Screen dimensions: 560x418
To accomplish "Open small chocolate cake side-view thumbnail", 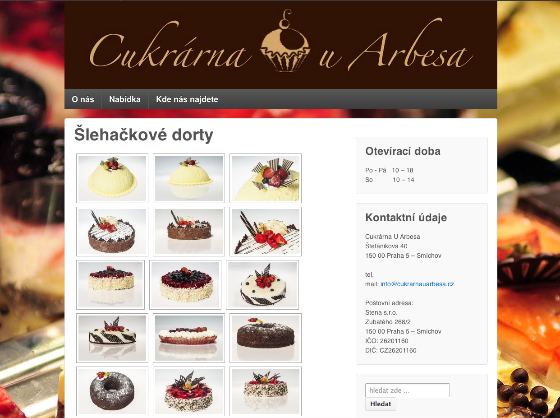I will click(x=189, y=231).
